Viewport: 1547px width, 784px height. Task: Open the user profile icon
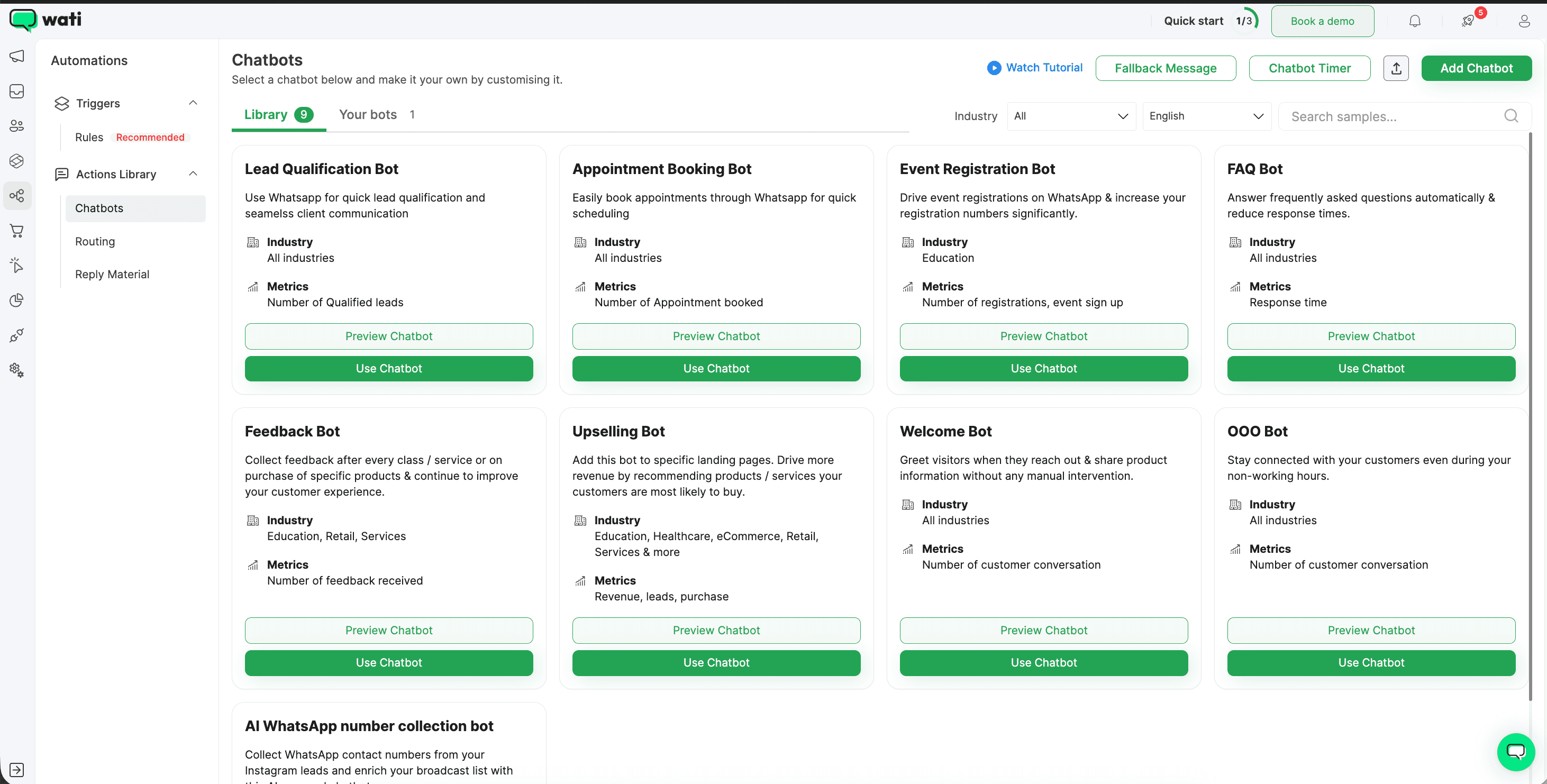tap(1524, 21)
